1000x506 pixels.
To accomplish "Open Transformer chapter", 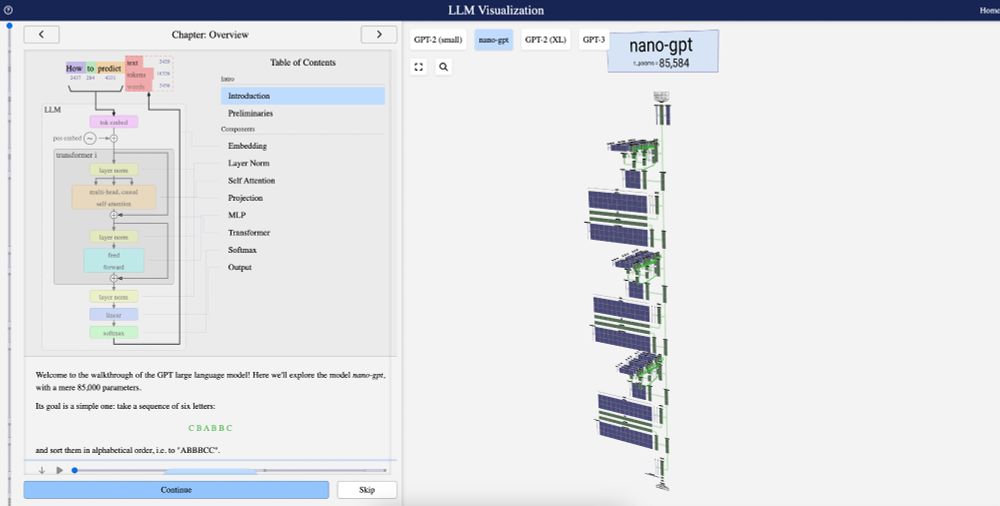I will (x=249, y=232).
